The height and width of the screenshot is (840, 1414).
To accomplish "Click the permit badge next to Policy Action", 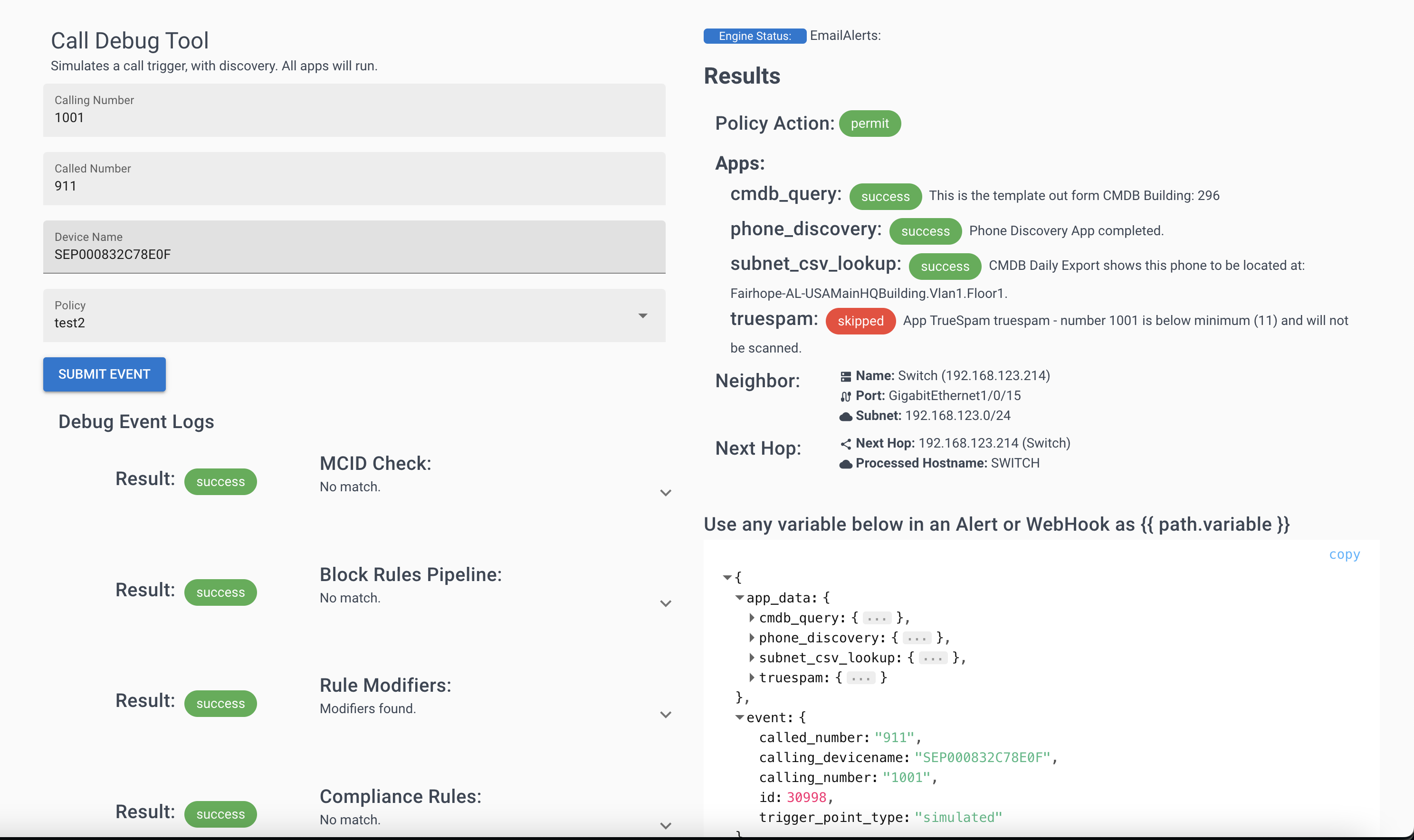I will (870, 124).
